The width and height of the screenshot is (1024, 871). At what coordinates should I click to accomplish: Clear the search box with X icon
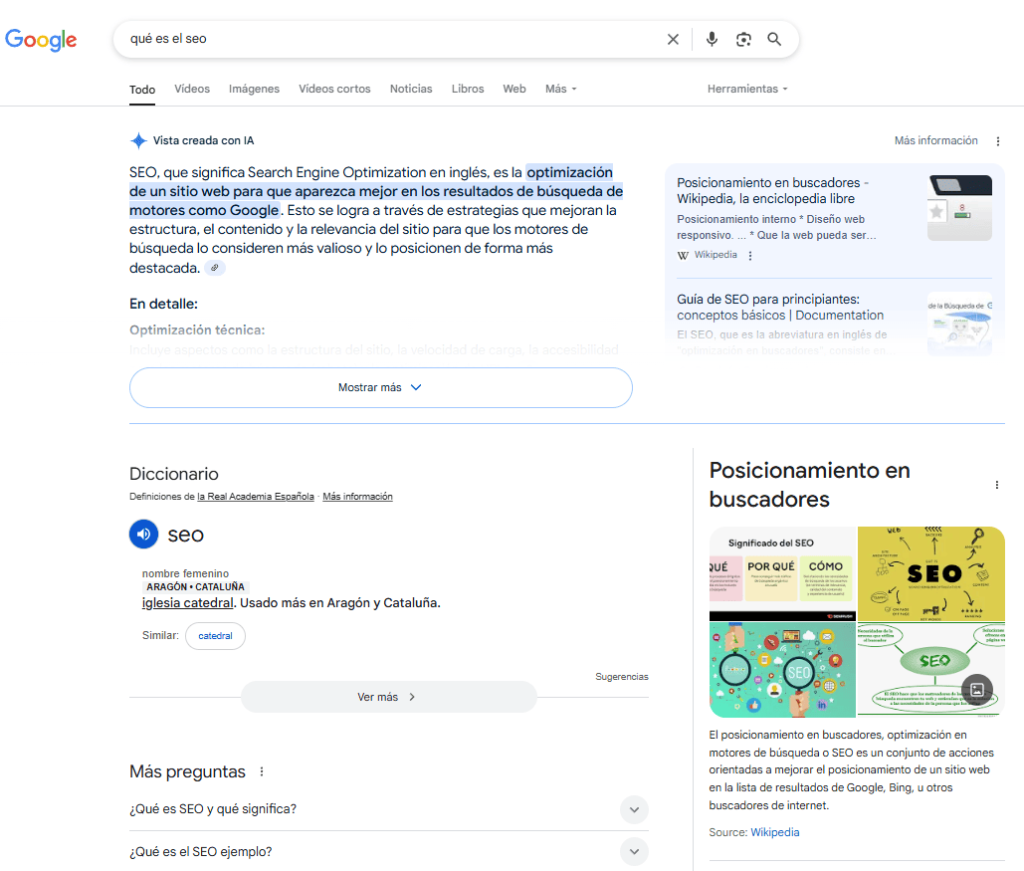coord(673,39)
